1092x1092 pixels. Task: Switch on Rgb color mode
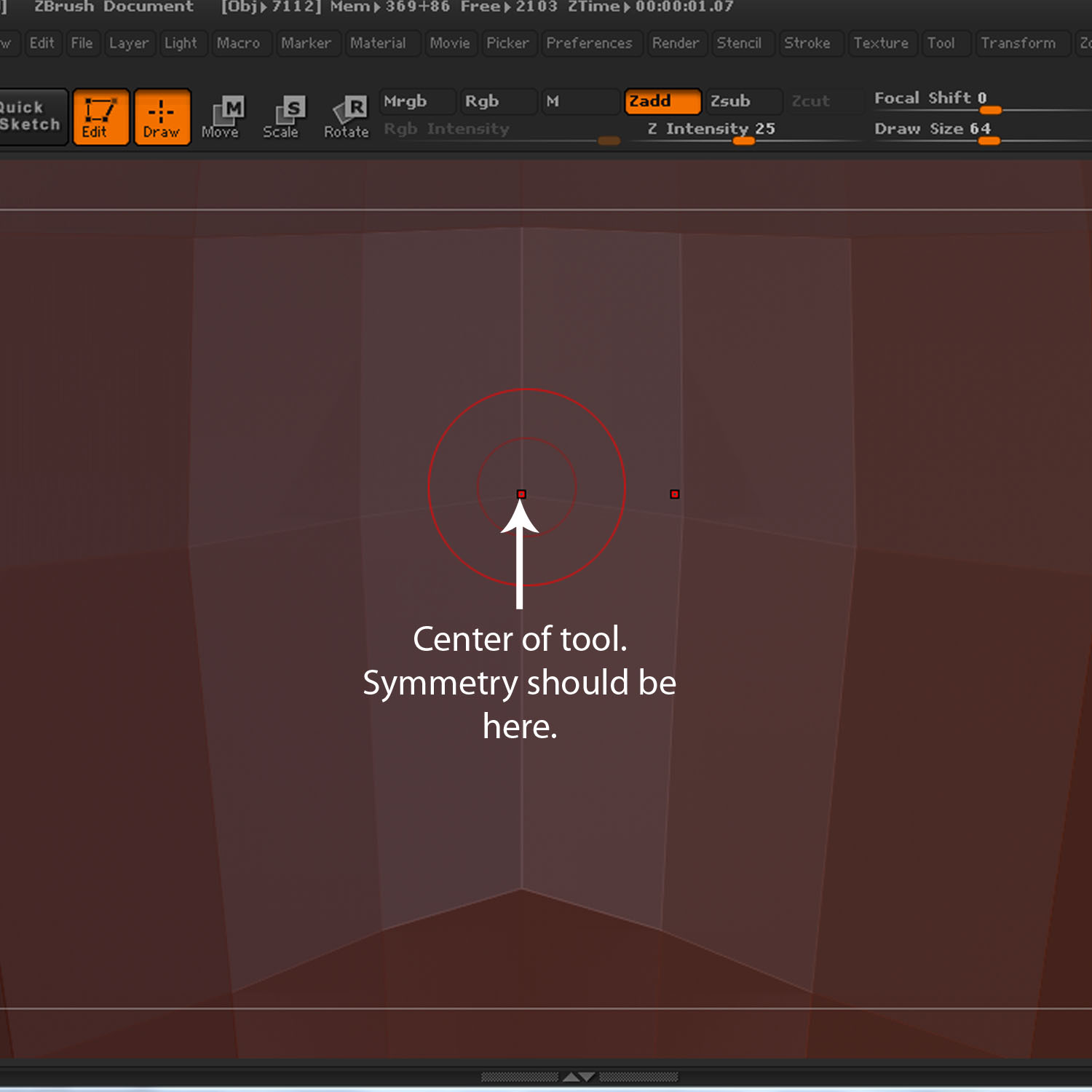[496, 101]
